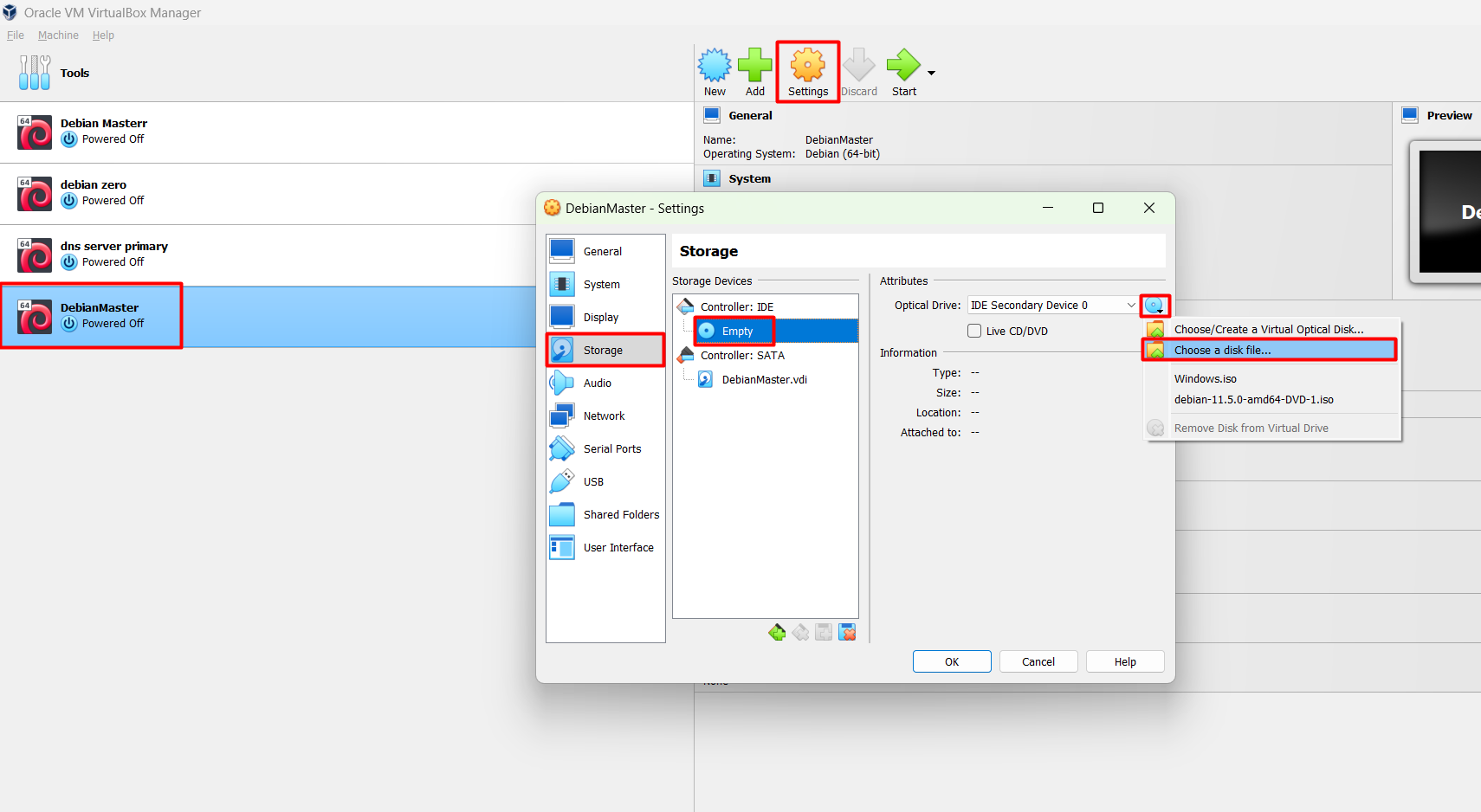Select Choose a disk file menu entry

[1272, 350]
